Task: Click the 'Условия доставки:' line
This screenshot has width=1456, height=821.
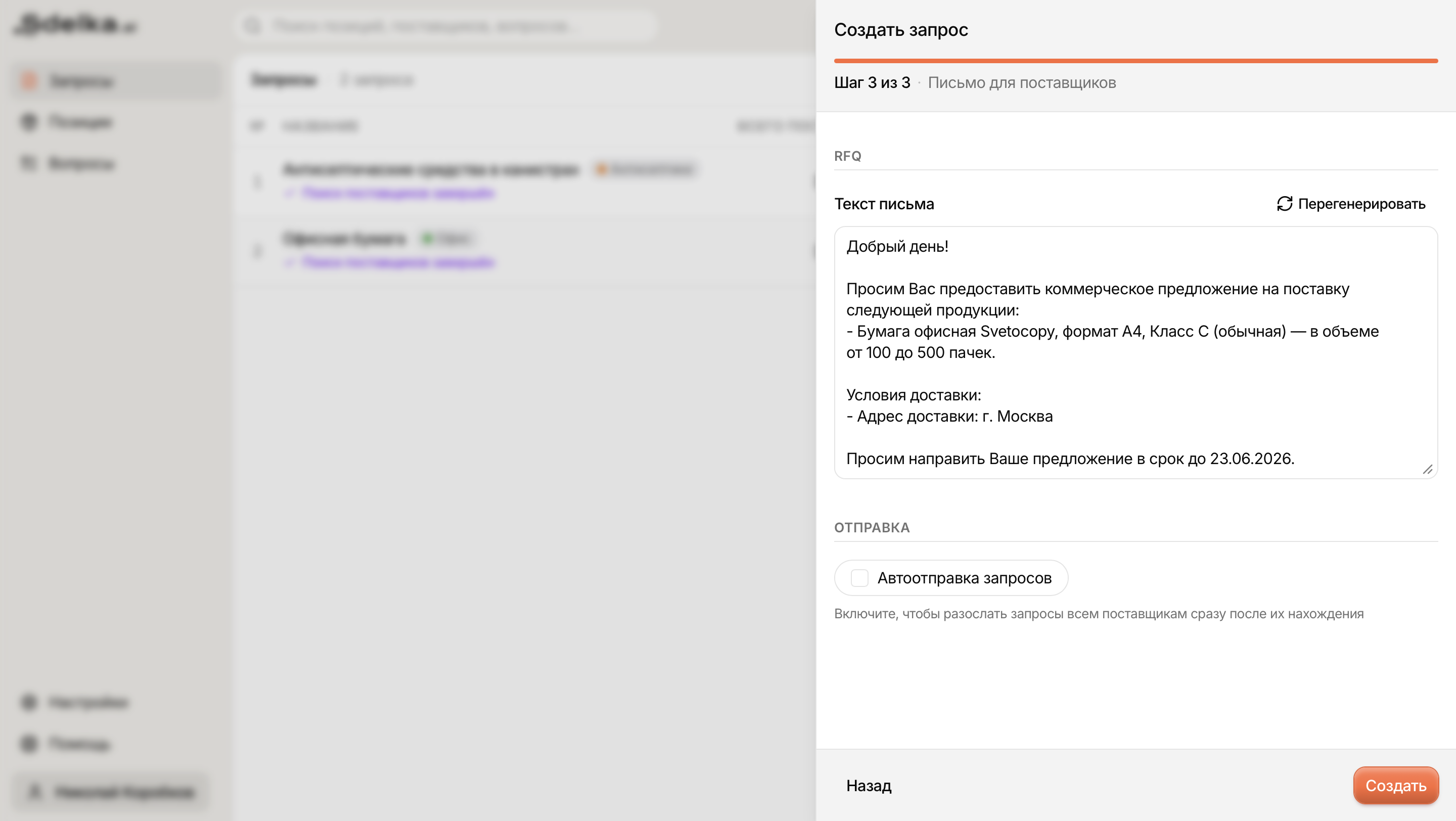Action: [914, 395]
